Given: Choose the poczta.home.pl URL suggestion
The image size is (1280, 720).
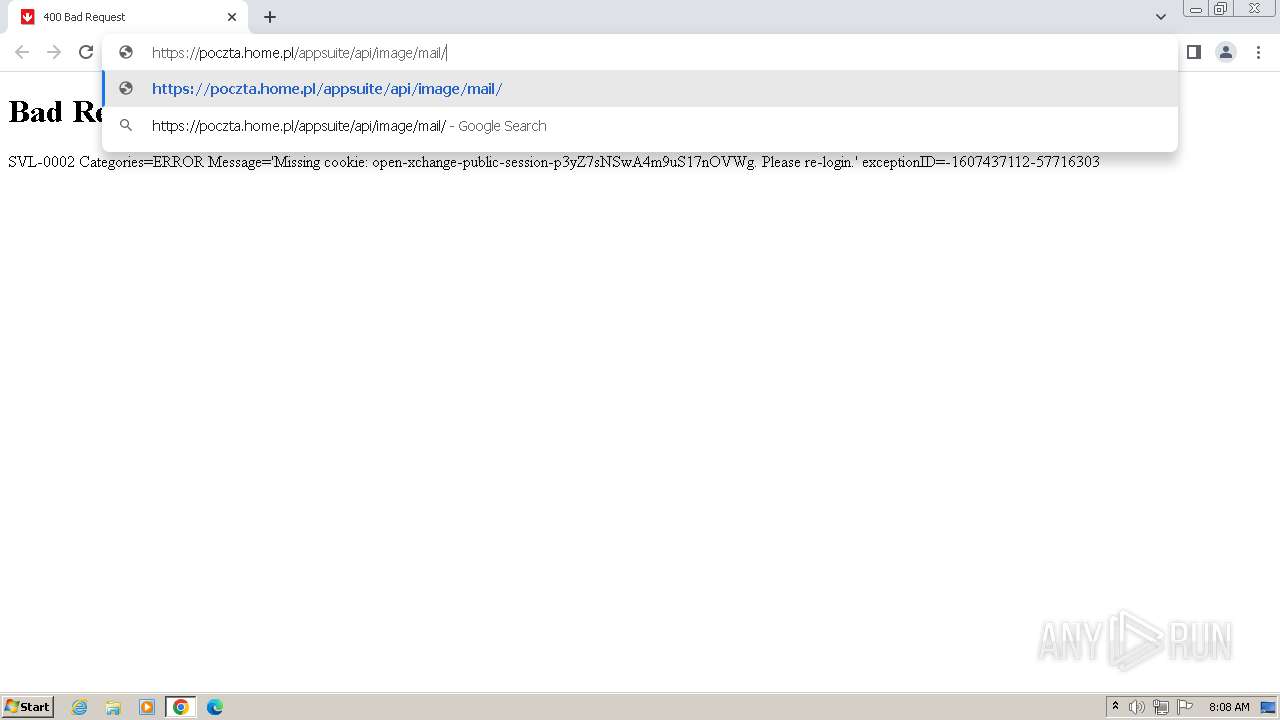Looking at the screenshot, I should (x=640, y=89).
